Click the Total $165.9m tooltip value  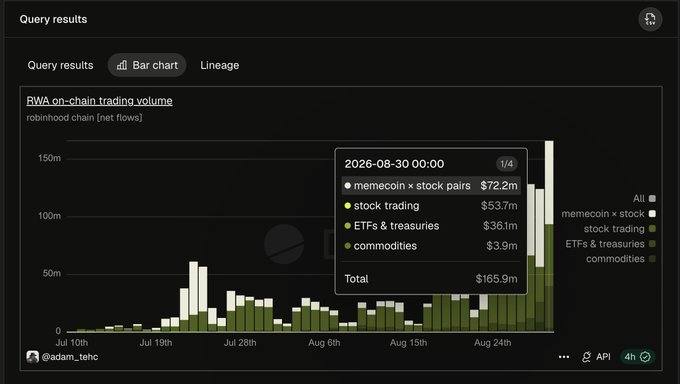(496, 279)
